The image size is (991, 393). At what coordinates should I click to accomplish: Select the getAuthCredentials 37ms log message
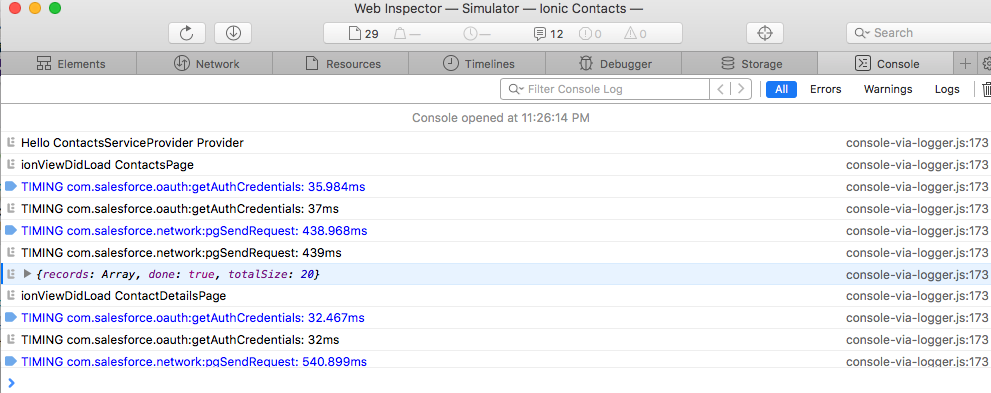pyautogui.click(x=180, y=209)
